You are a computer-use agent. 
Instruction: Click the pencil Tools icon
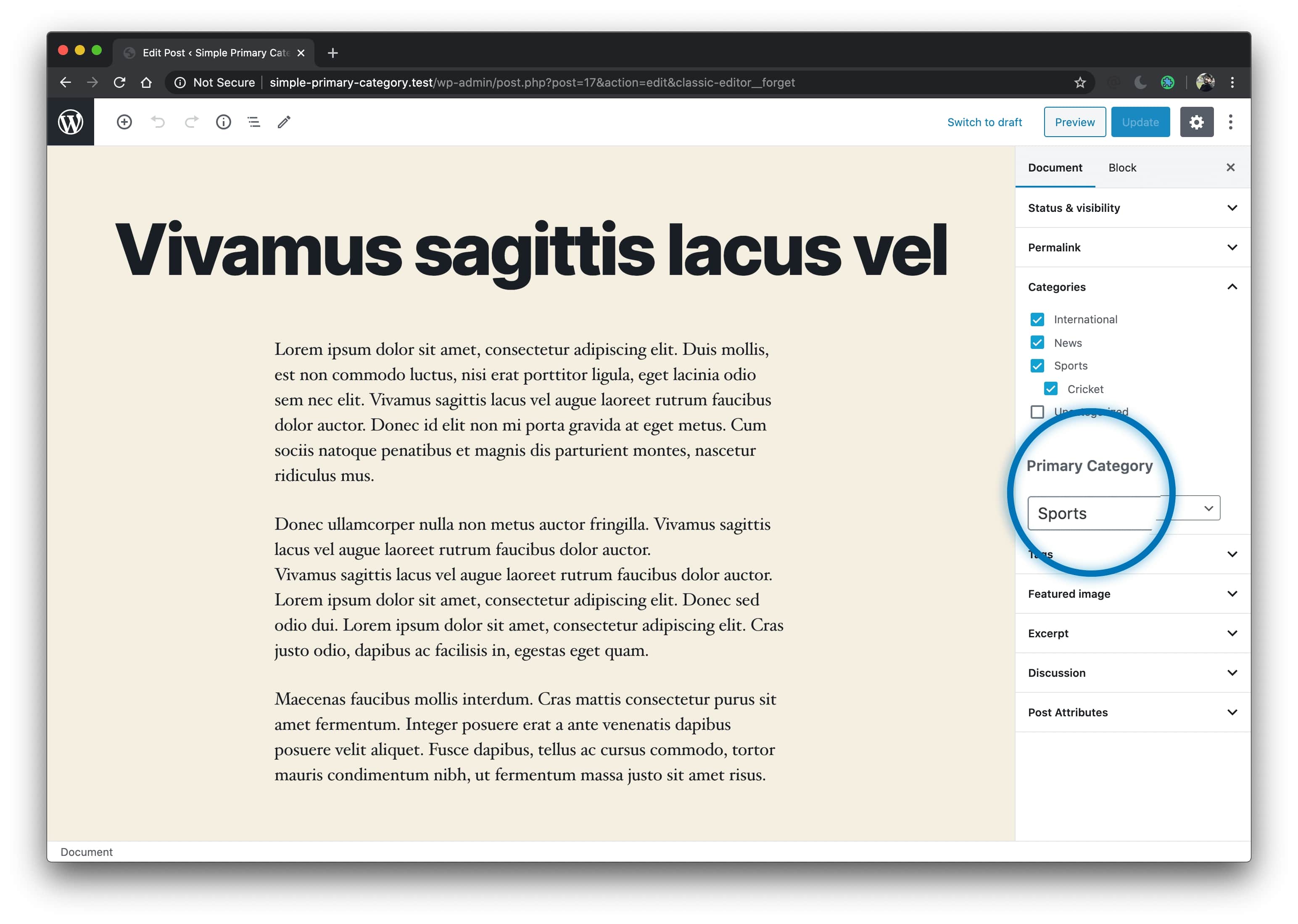tap(284, 122)
